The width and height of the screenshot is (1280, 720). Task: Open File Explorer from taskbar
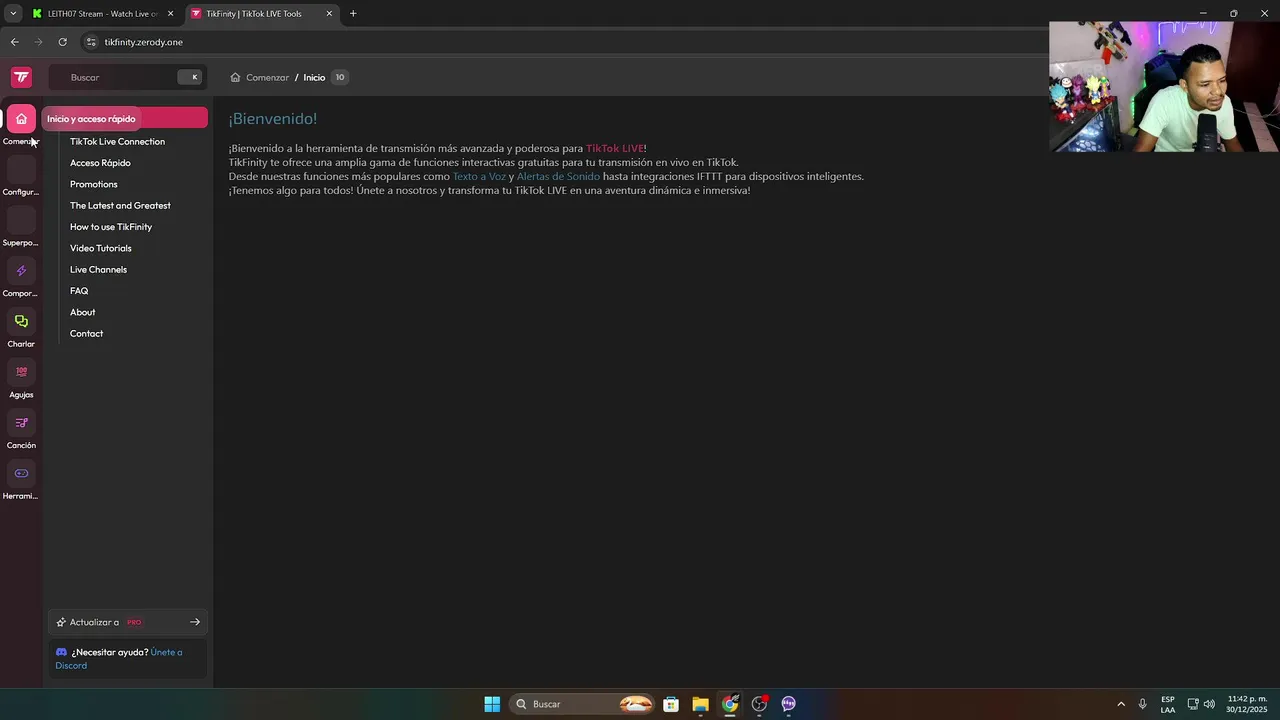[700, 704]
